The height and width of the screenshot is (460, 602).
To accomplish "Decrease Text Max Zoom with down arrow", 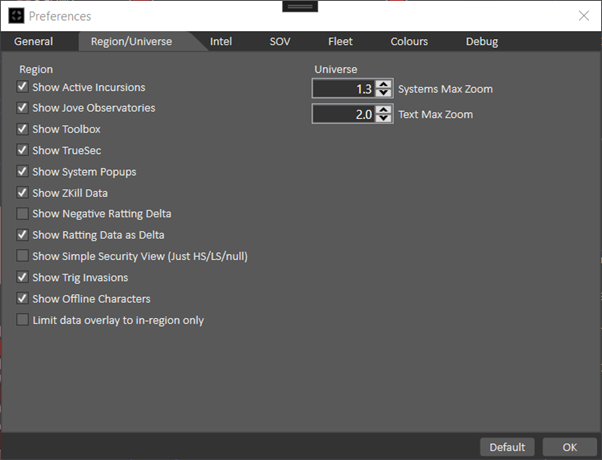I will coord(384,120).
